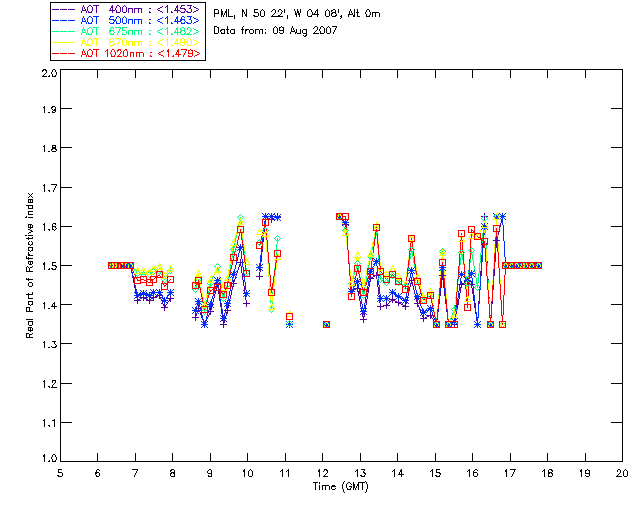Click the x-axis tick label 9
The width and height of the screenshot is (640, 512).
click(x=210, y=473)
